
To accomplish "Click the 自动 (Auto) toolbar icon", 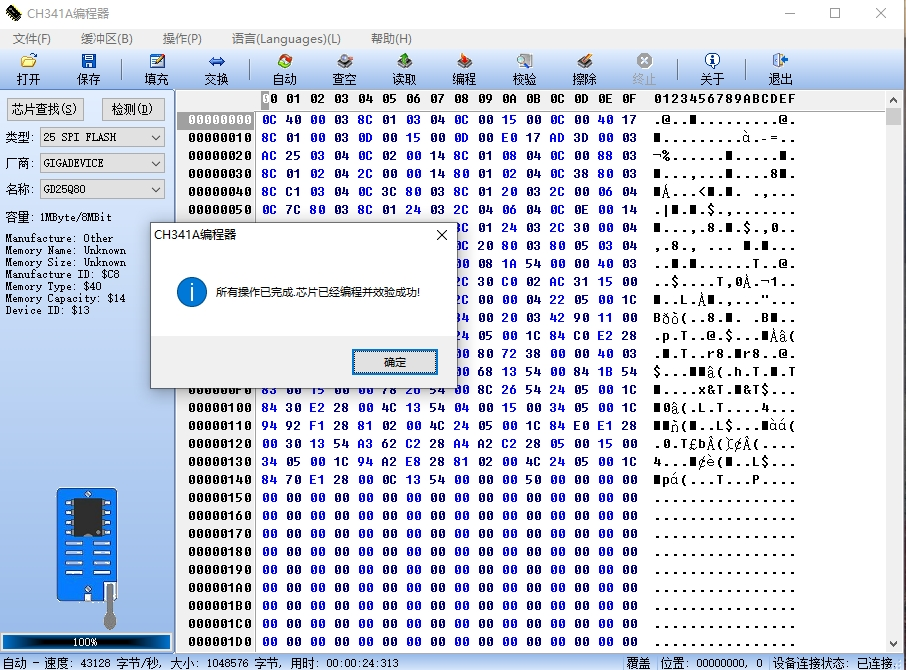I will [x=284, y=69].
